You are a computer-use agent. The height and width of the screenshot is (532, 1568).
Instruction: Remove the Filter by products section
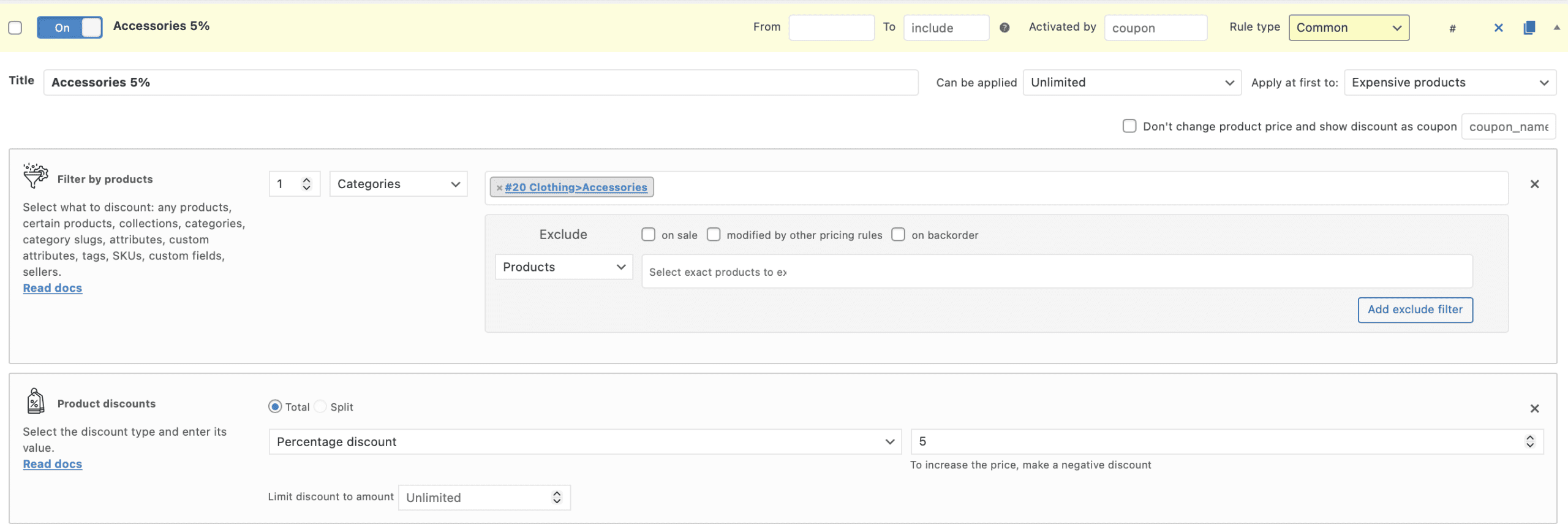pos(1534,184)
